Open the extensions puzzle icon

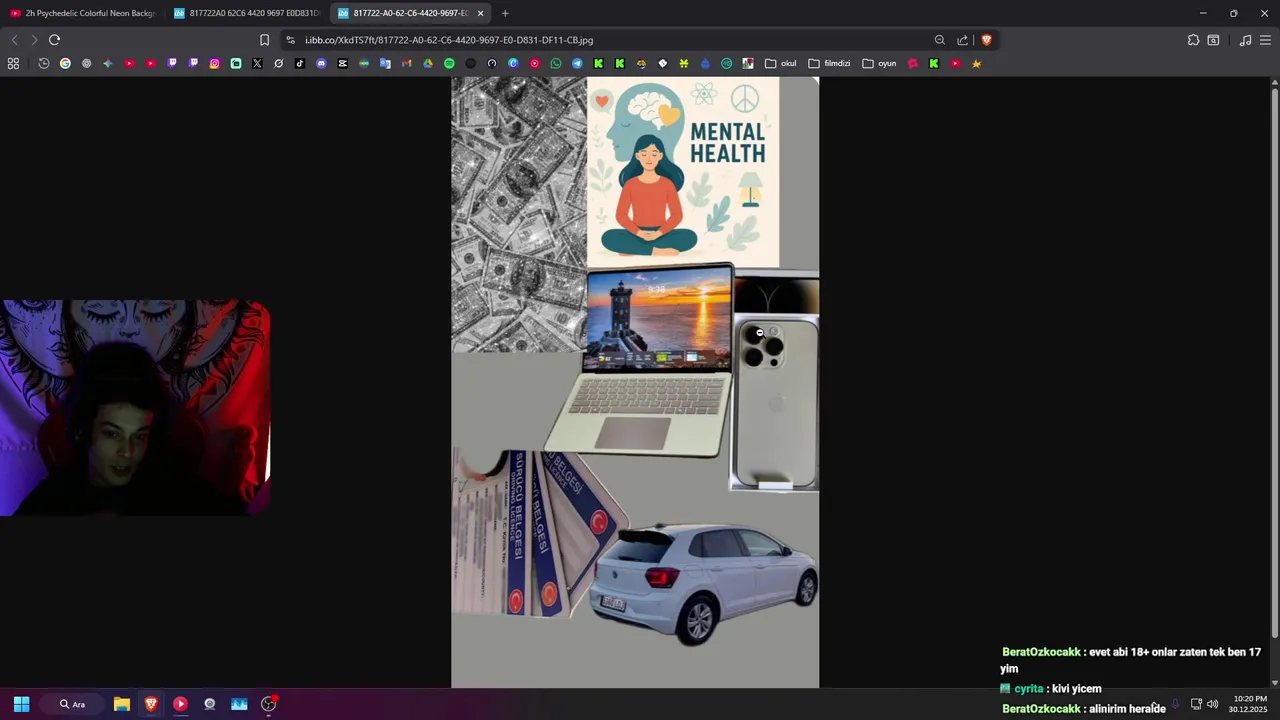click(x=1193, y=40)
